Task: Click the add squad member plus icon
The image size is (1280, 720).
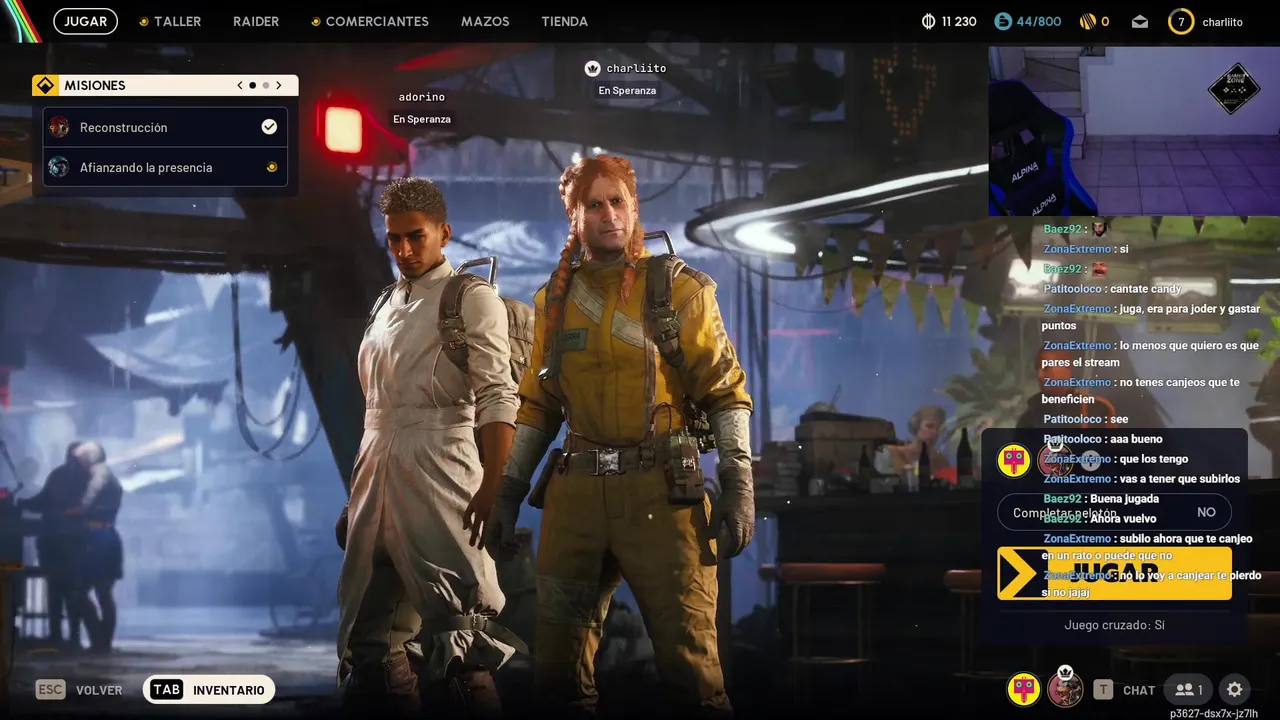Action: [x=1090, y=461]
